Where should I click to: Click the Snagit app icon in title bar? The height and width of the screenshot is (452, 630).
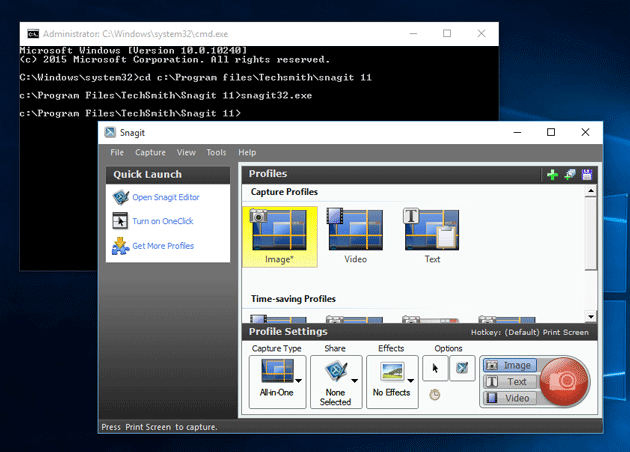[x=110, y=133]
